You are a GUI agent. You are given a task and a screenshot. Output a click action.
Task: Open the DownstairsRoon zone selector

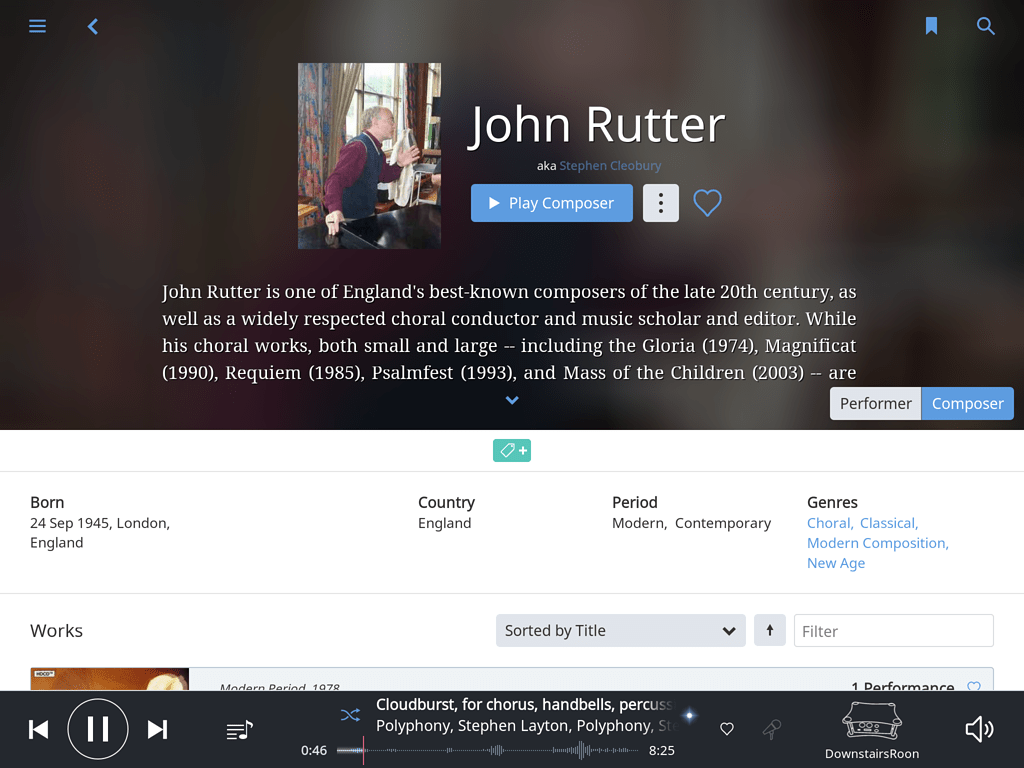[x=871, y=729]
